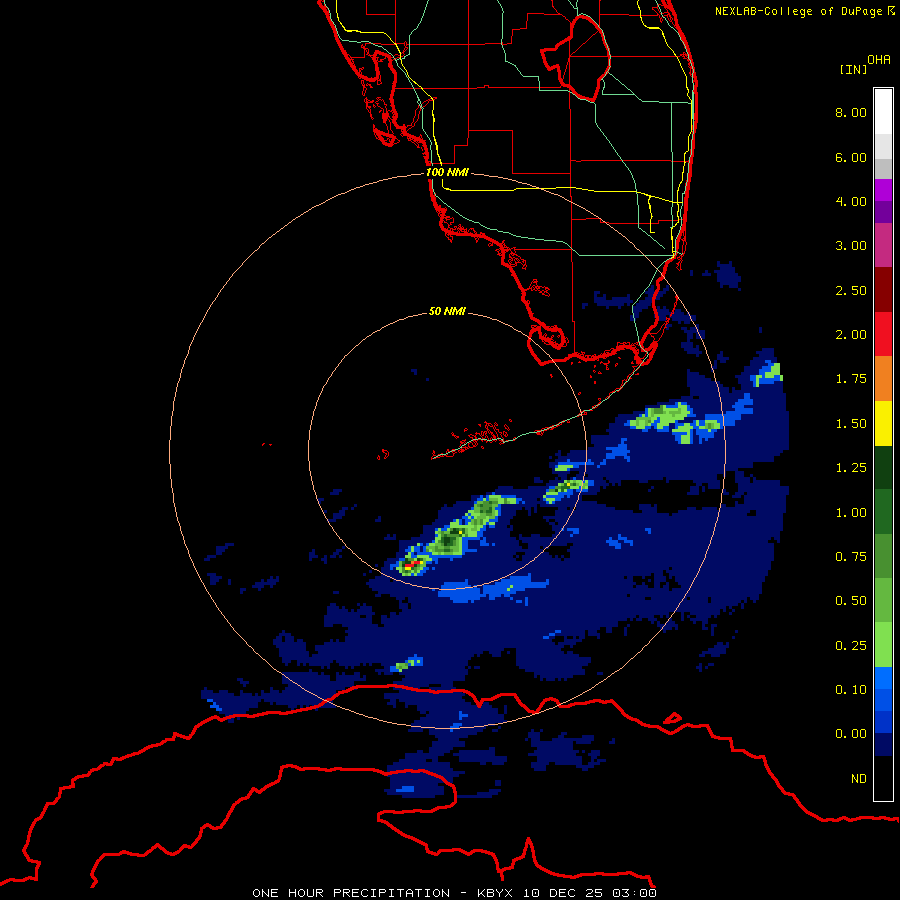Click the 1.75 legend value
This screenshot has width=900, height=900.
point(851,379)
